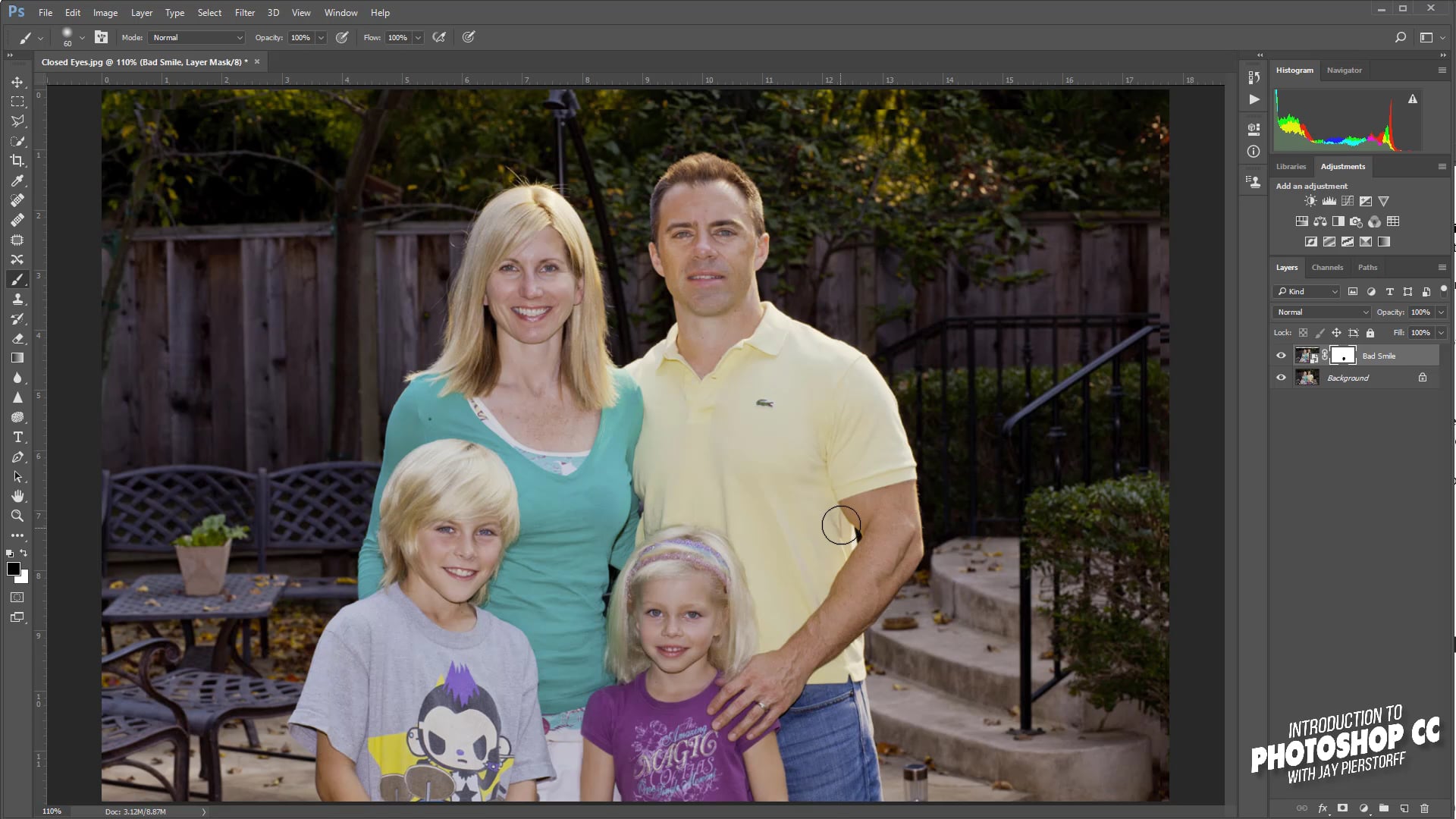Hide the Background layer
The height and width of the screenshot is (819, 1456).
click(1281, 378)
